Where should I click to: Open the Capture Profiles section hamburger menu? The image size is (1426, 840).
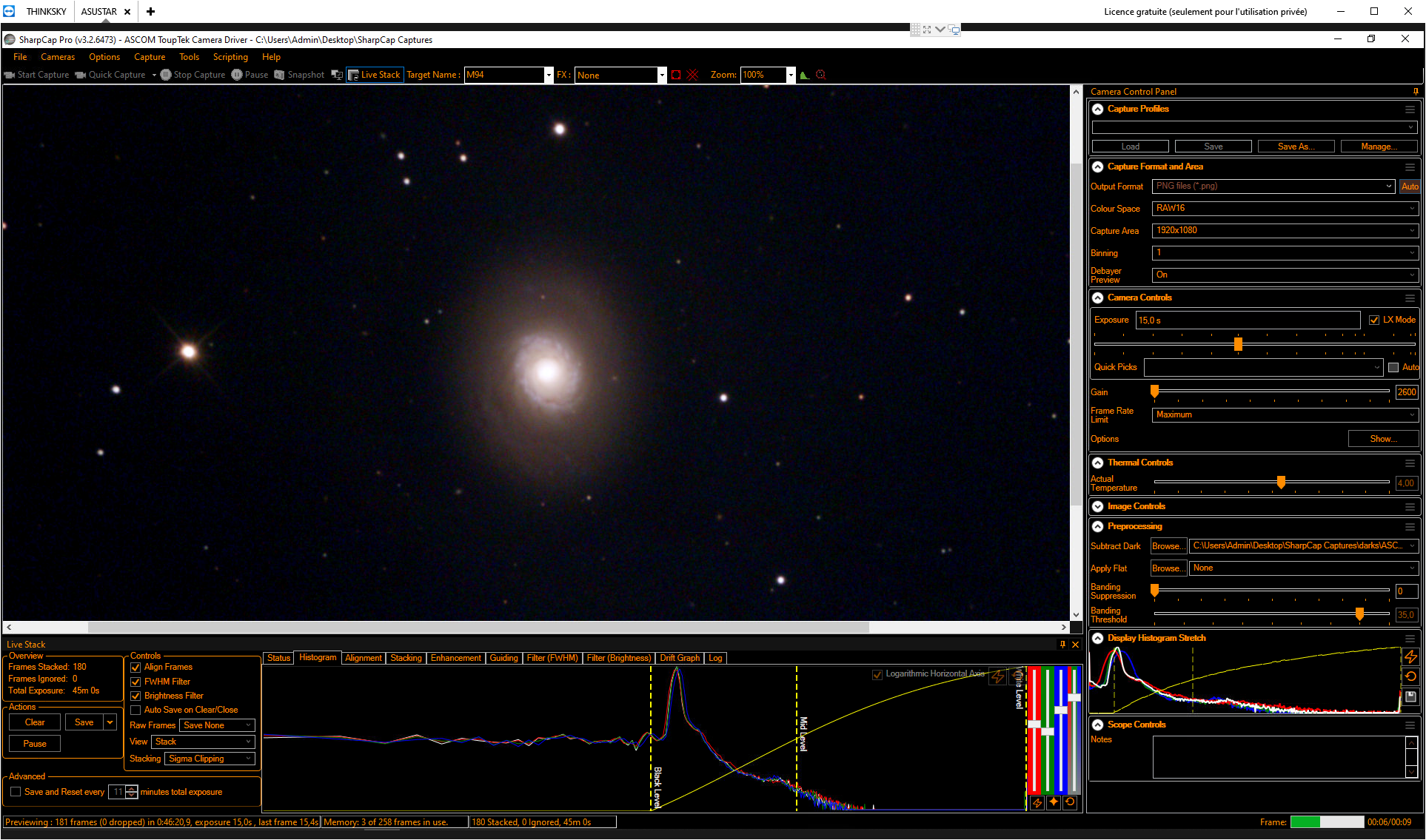pos(1410,110)
